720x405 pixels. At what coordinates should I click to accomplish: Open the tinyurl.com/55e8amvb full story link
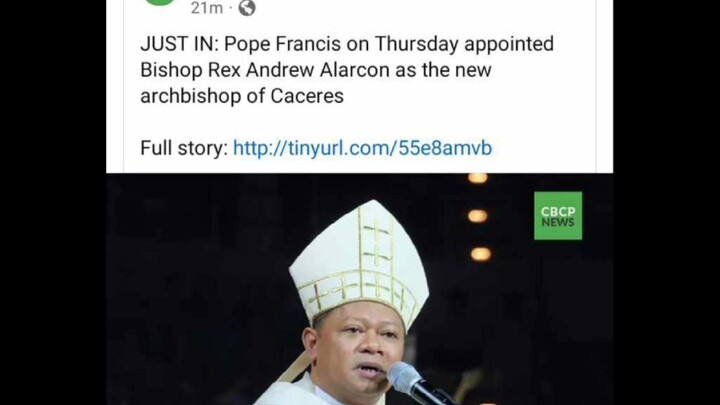pos(362,148)
